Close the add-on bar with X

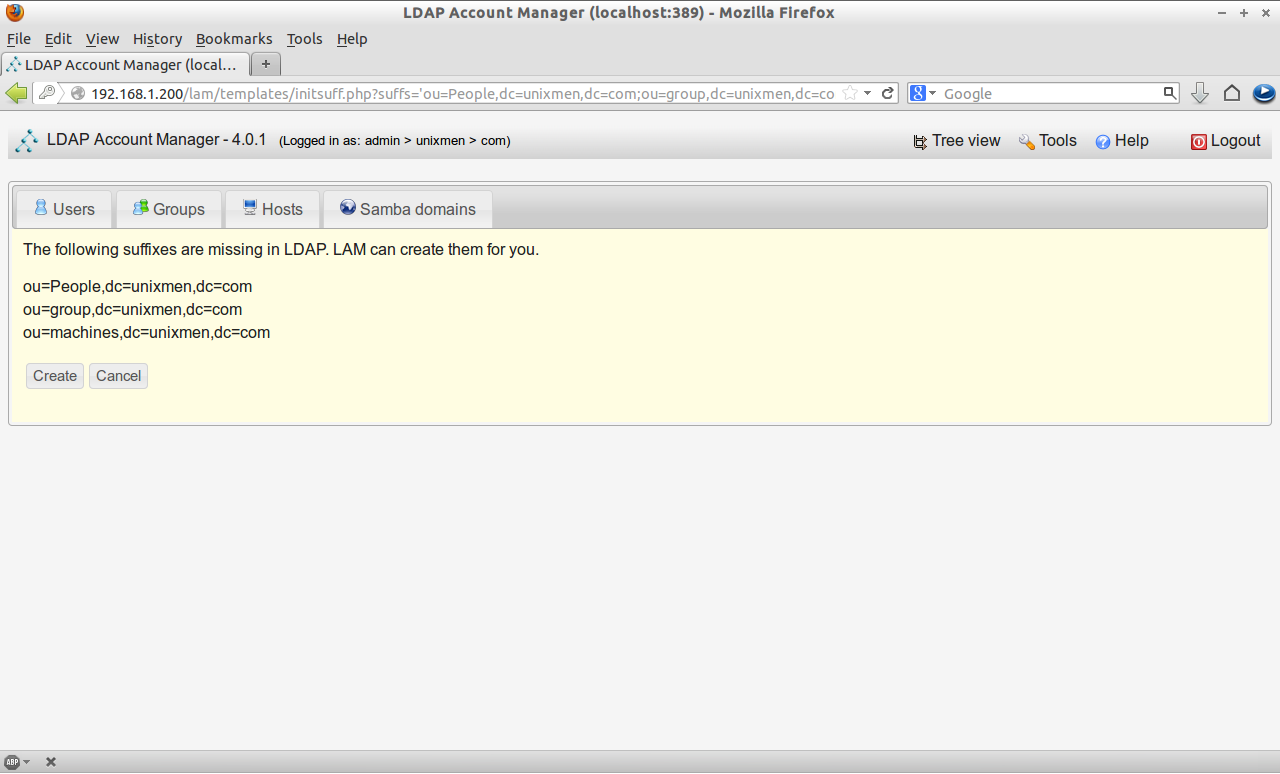coord(51,762)
